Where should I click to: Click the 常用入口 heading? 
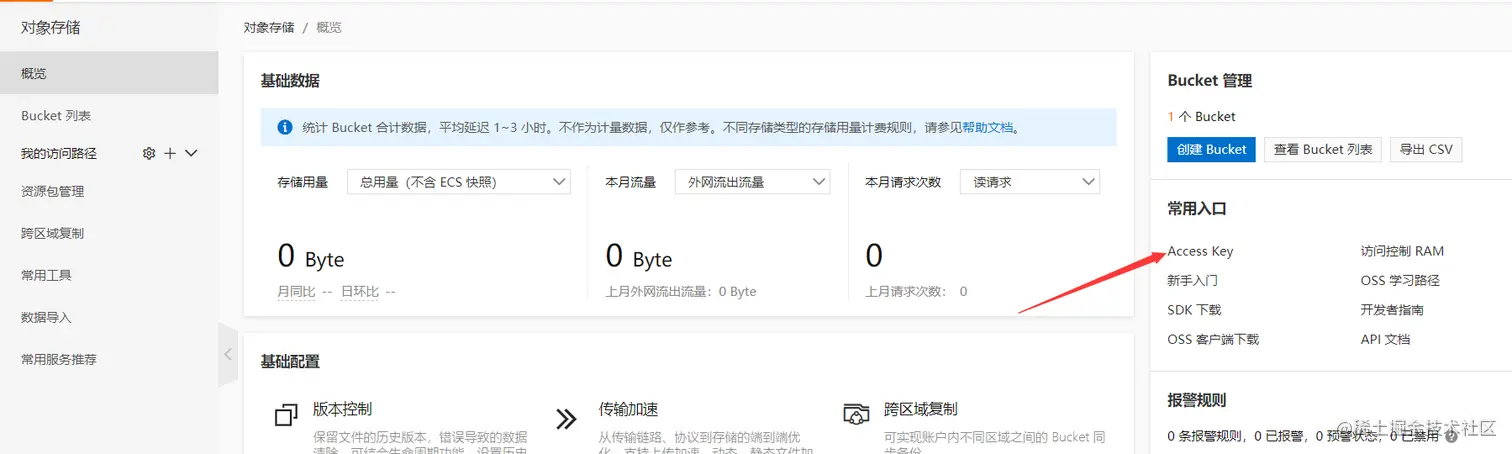click(1197, 209)
